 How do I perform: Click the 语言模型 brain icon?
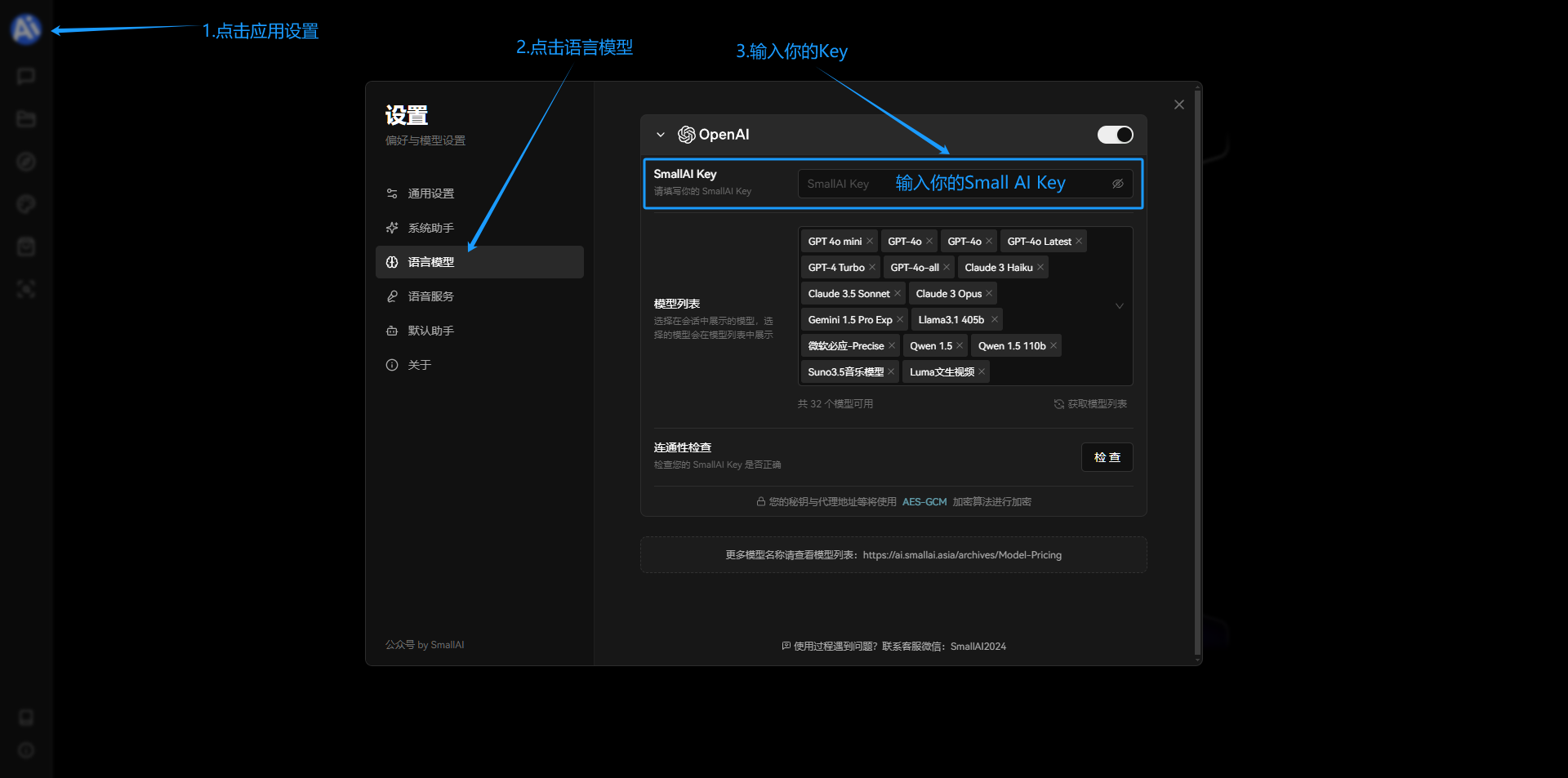pyautogui.click(x=392, y=262)
